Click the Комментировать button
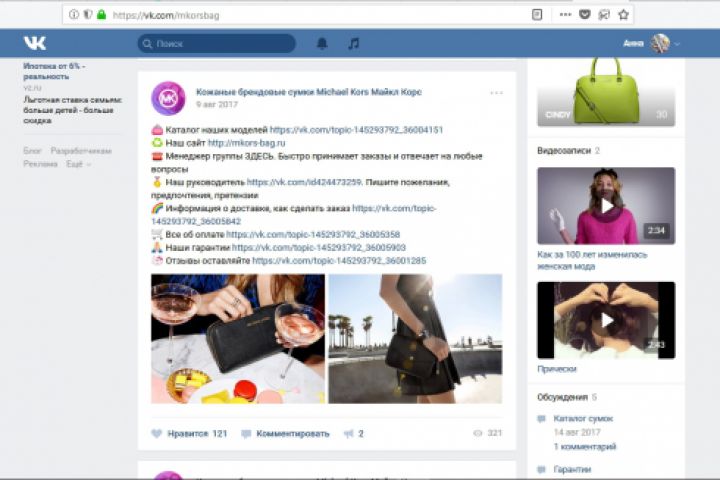The image size is (720, 480). 286,434
